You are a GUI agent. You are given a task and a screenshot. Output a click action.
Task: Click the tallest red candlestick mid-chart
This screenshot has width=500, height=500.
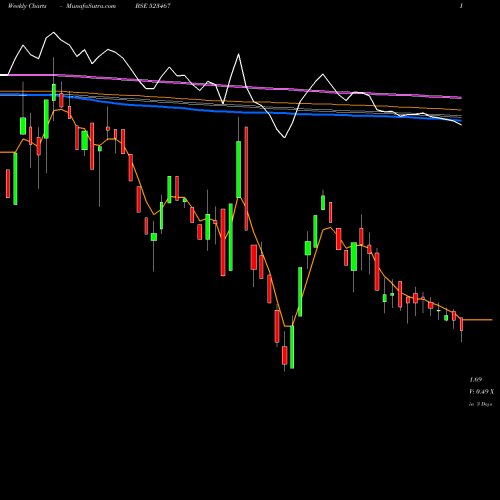[x=246, y=179]
